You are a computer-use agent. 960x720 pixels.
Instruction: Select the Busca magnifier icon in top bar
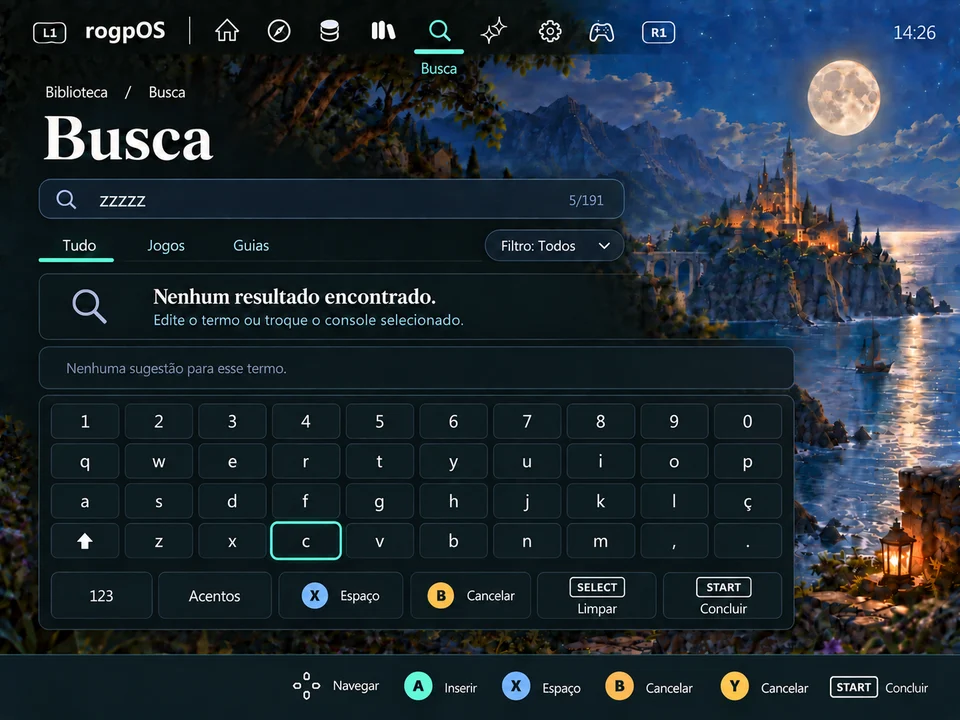click(439, 31)
